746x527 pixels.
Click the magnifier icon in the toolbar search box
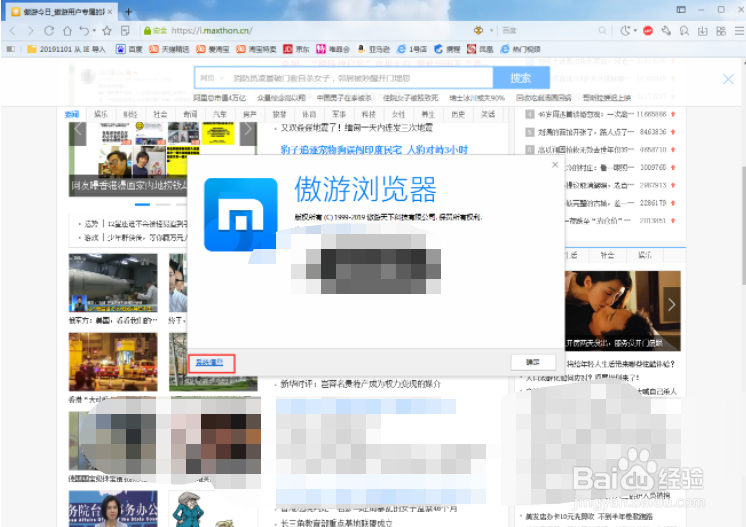[x=602, y=30]
